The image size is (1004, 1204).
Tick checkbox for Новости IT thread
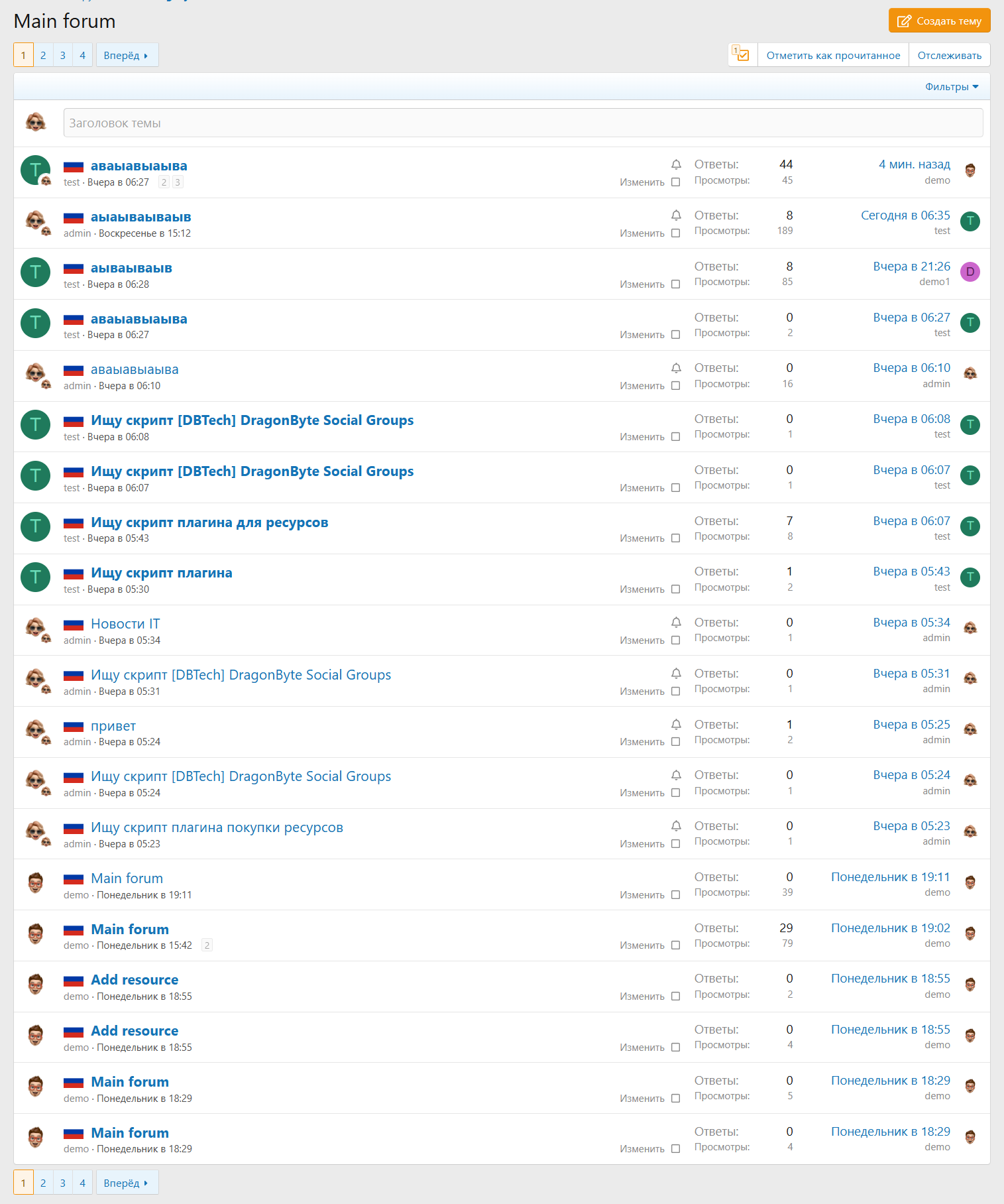click(675, 640)
